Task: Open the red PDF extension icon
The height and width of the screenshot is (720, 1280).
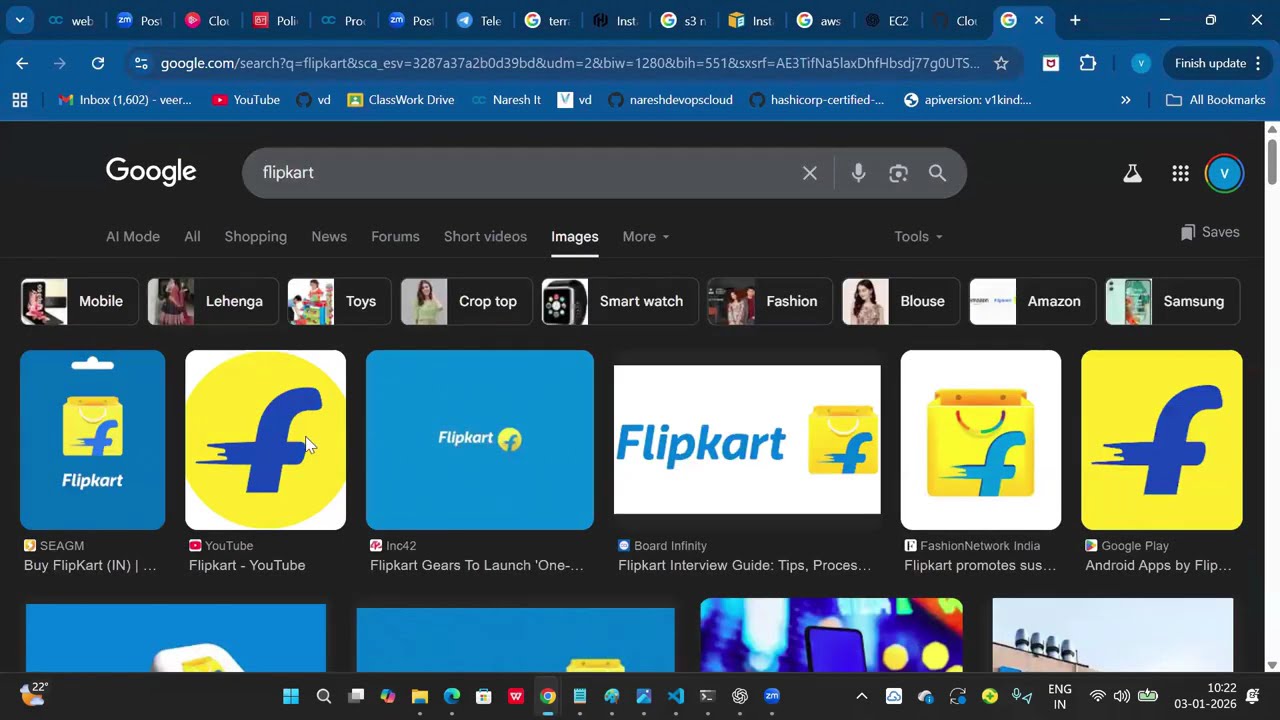Action: (x=1050, y=63)
